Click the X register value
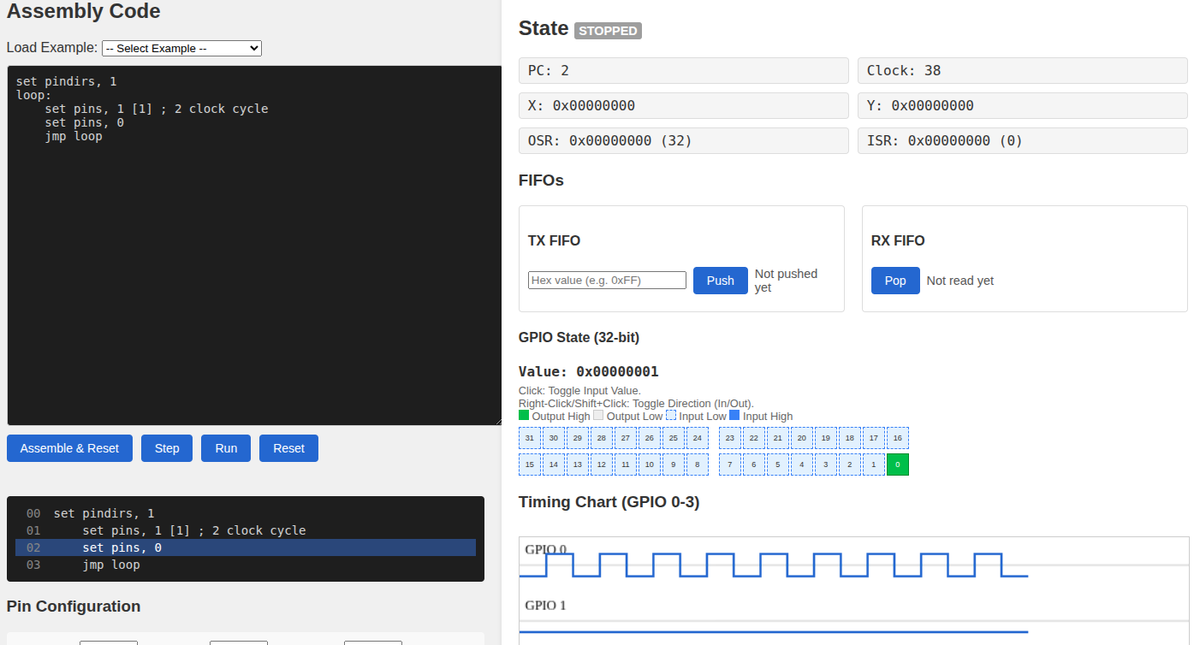 683,105
